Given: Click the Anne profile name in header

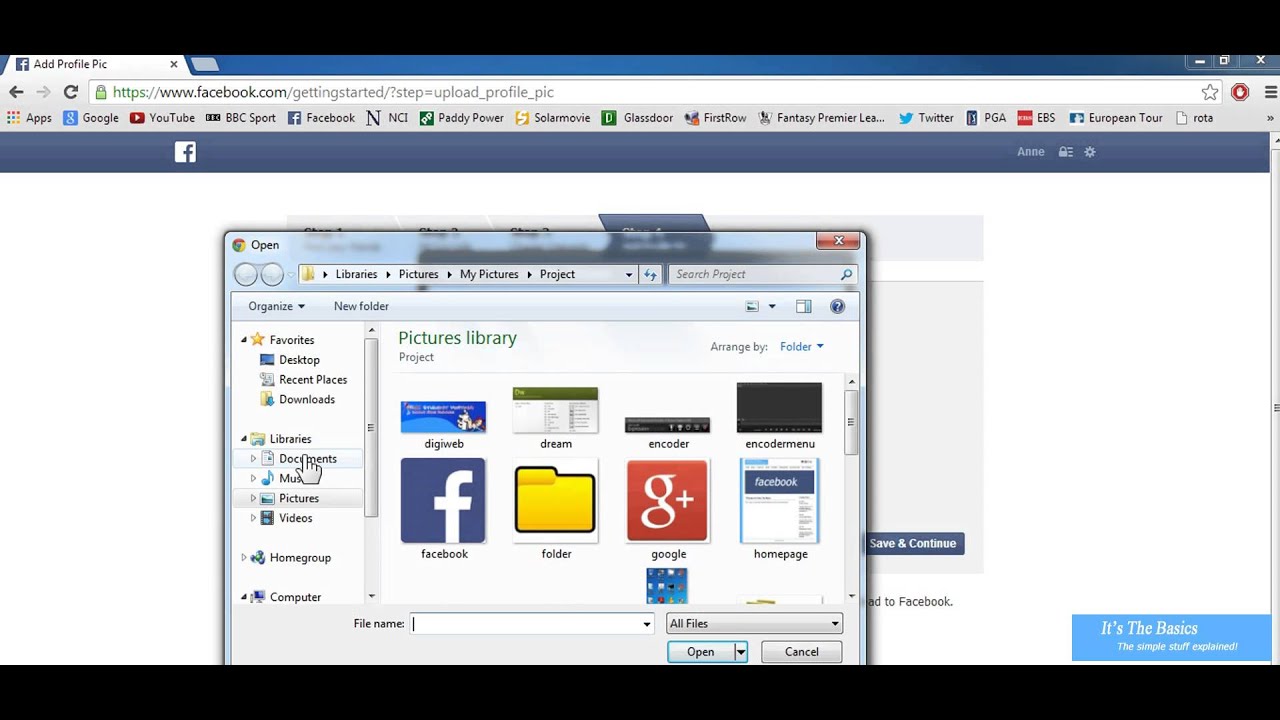Looking at the screenshot, I should point(1030,152).
